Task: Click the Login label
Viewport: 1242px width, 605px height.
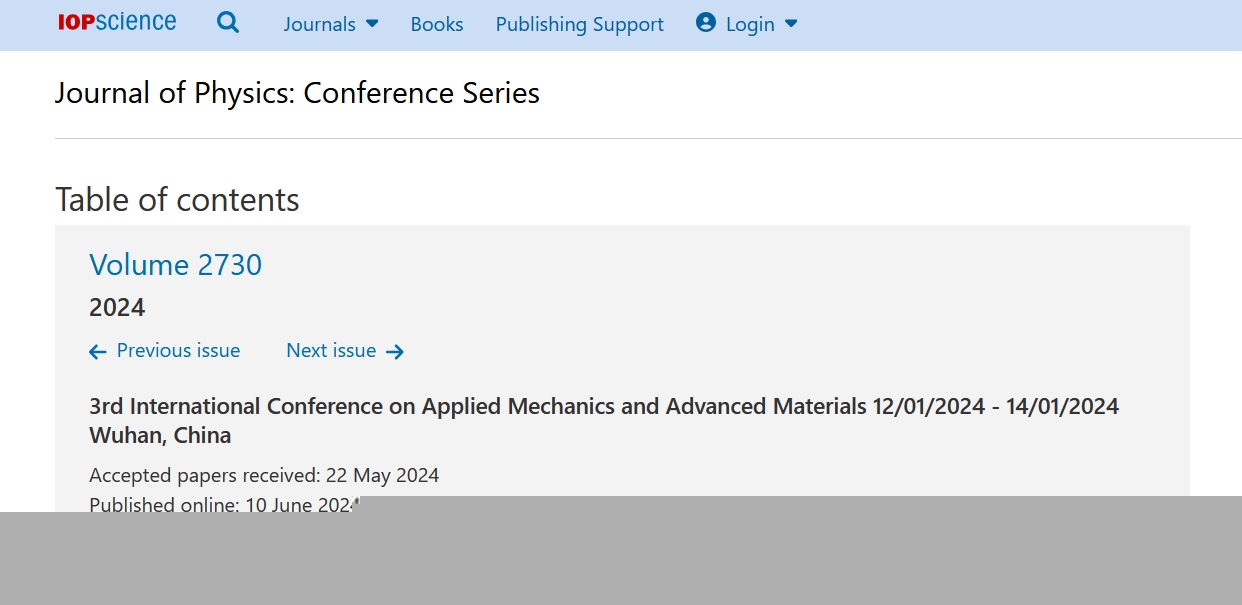Action: [x=750, y=24]
